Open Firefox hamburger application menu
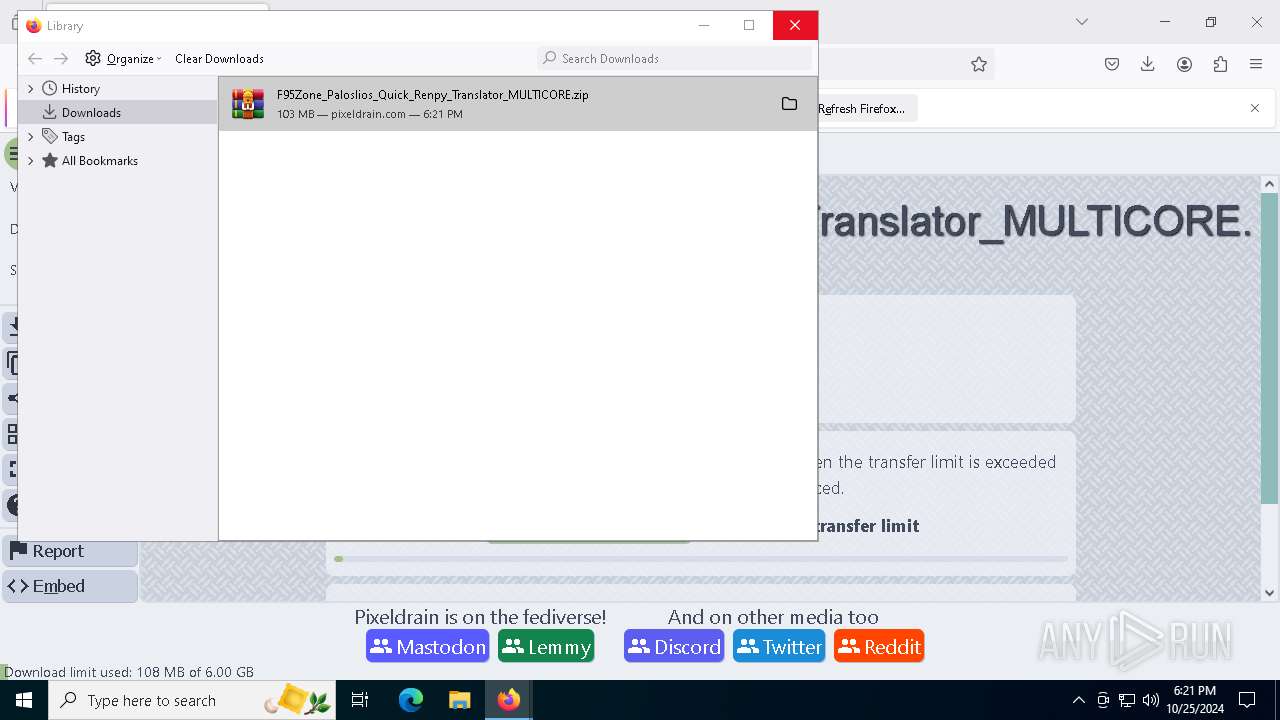This screenshot has width=1280, height=720. click(x=1256, y=64)
